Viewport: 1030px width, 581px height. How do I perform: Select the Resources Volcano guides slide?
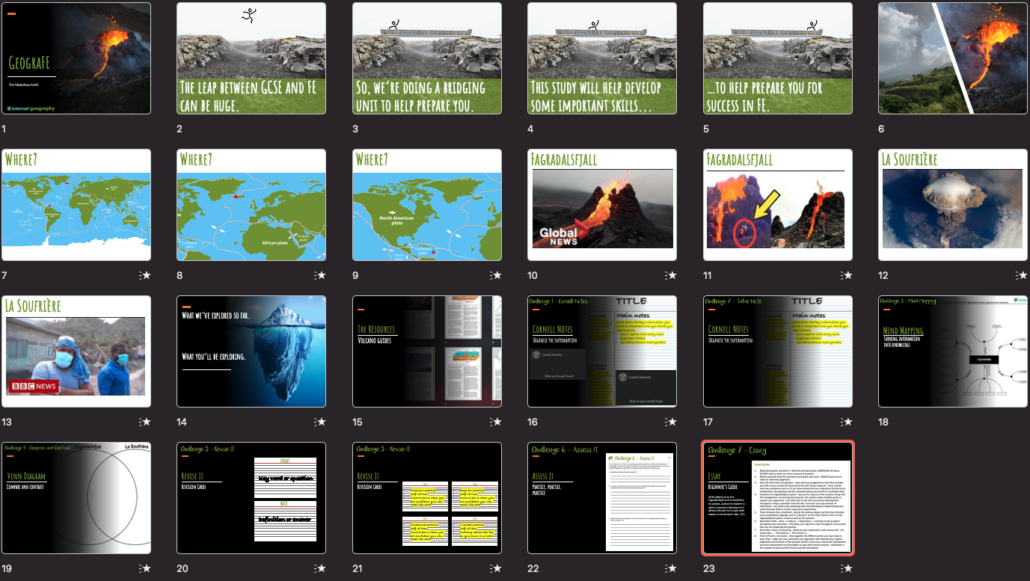click(427, 351)
